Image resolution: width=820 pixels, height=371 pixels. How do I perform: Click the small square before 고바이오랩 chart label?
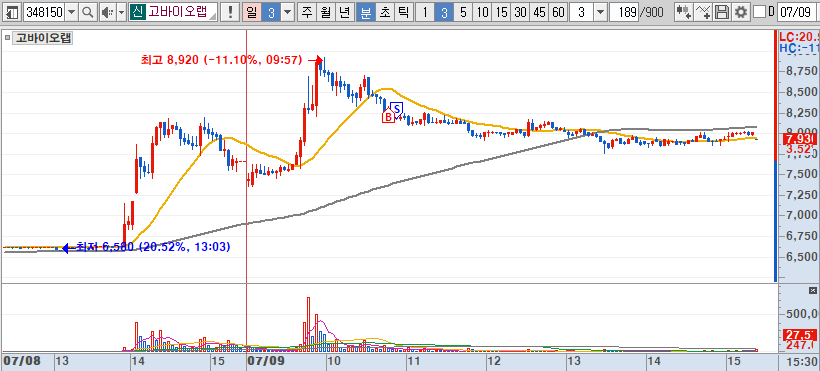pyautogui.click(x=7, y=38)
